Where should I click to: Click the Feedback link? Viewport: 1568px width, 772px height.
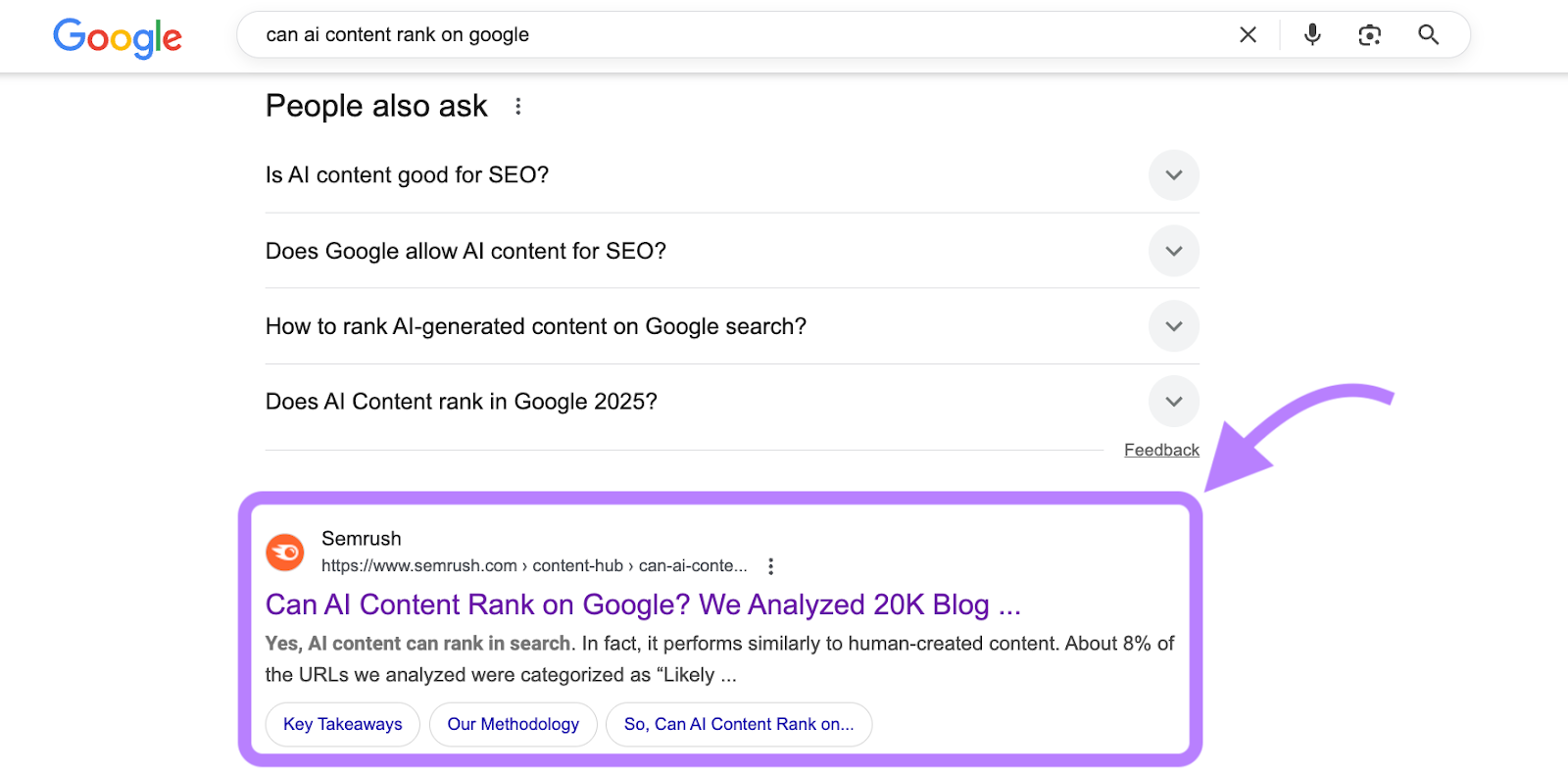coord(1161,450)
